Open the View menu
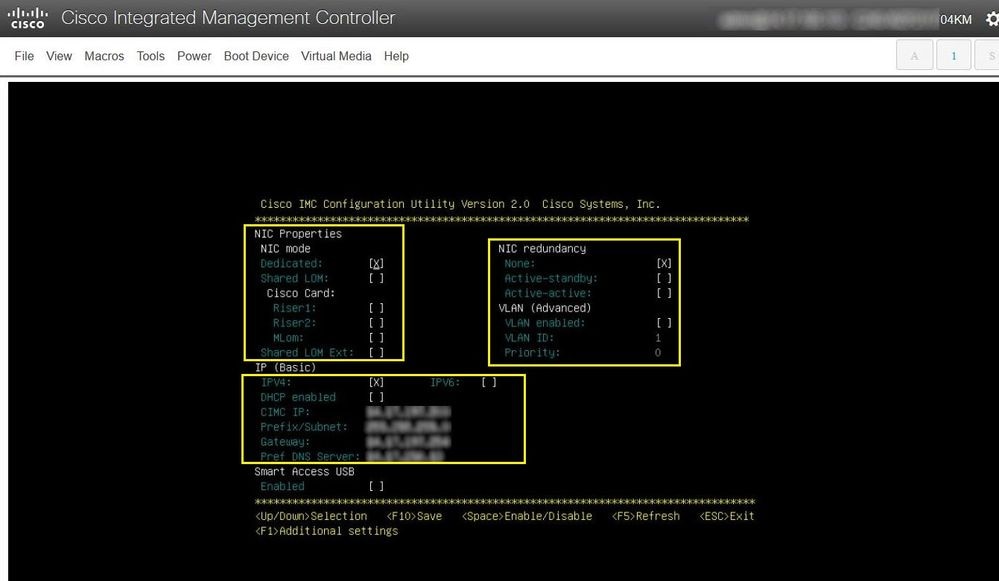Image resolution: width=999 pixels, height=581 pixels. pyautogui.click(x=59, y=56)
